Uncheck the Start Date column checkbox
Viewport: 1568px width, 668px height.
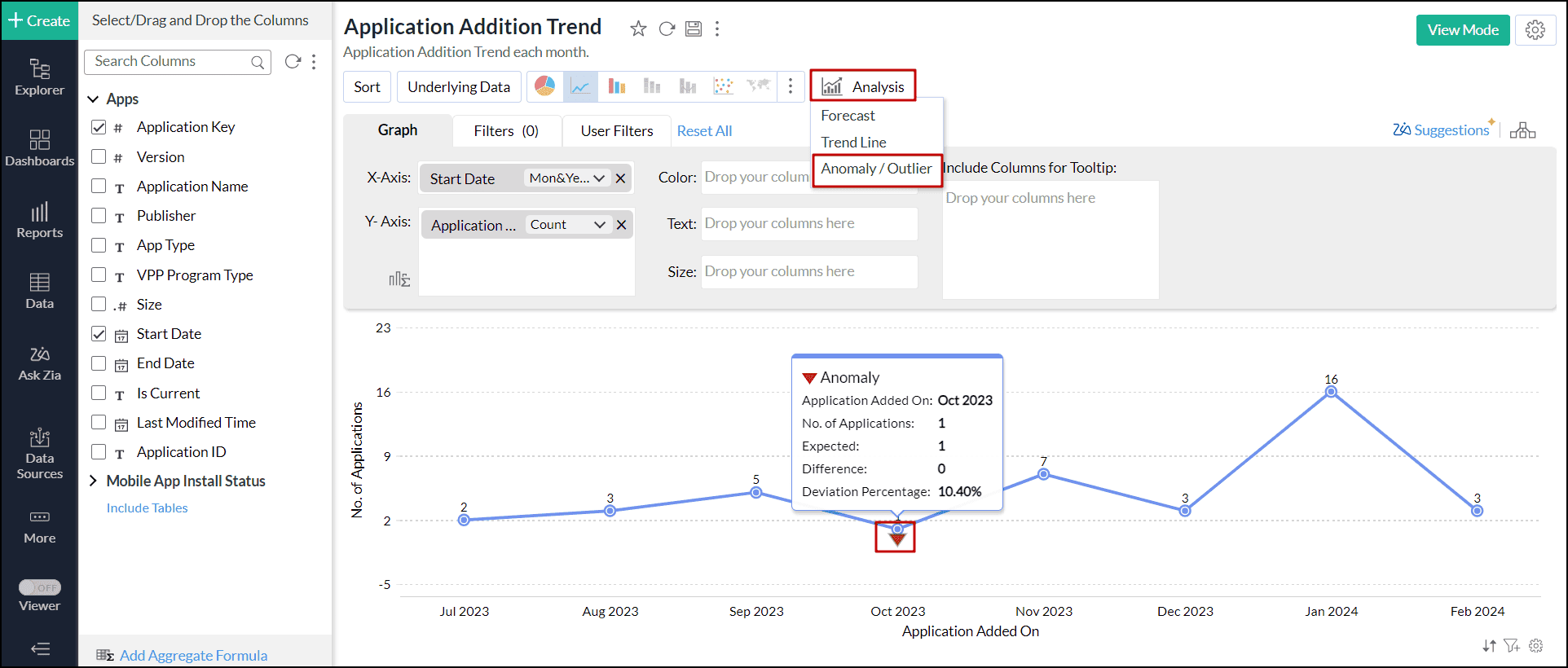[99, 333]
